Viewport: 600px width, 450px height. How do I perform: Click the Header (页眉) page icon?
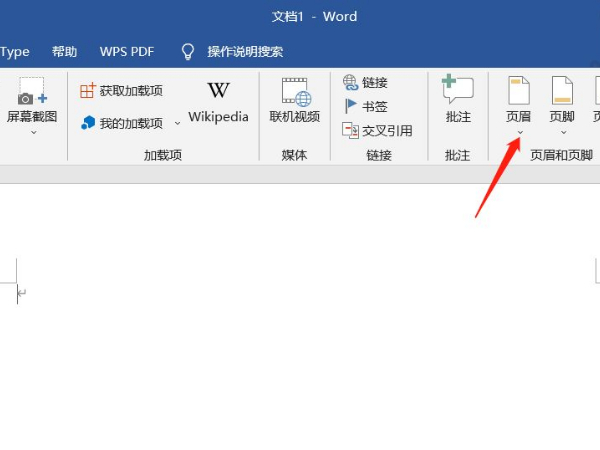518,91
